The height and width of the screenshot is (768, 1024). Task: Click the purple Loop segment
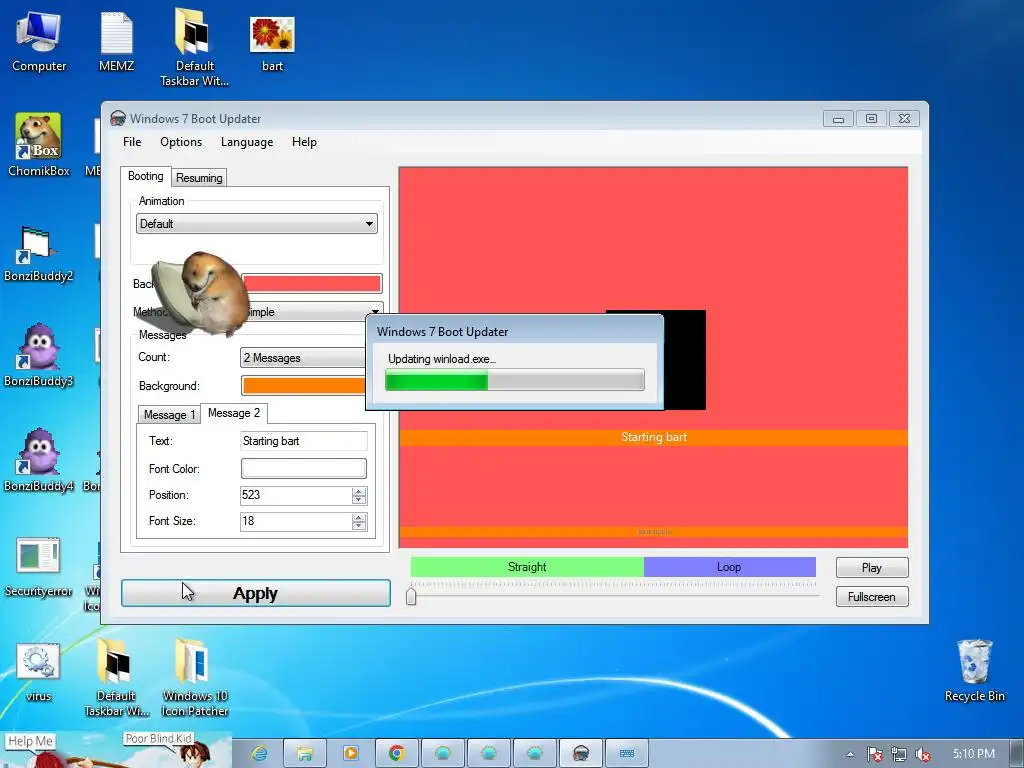pos(729,567)
